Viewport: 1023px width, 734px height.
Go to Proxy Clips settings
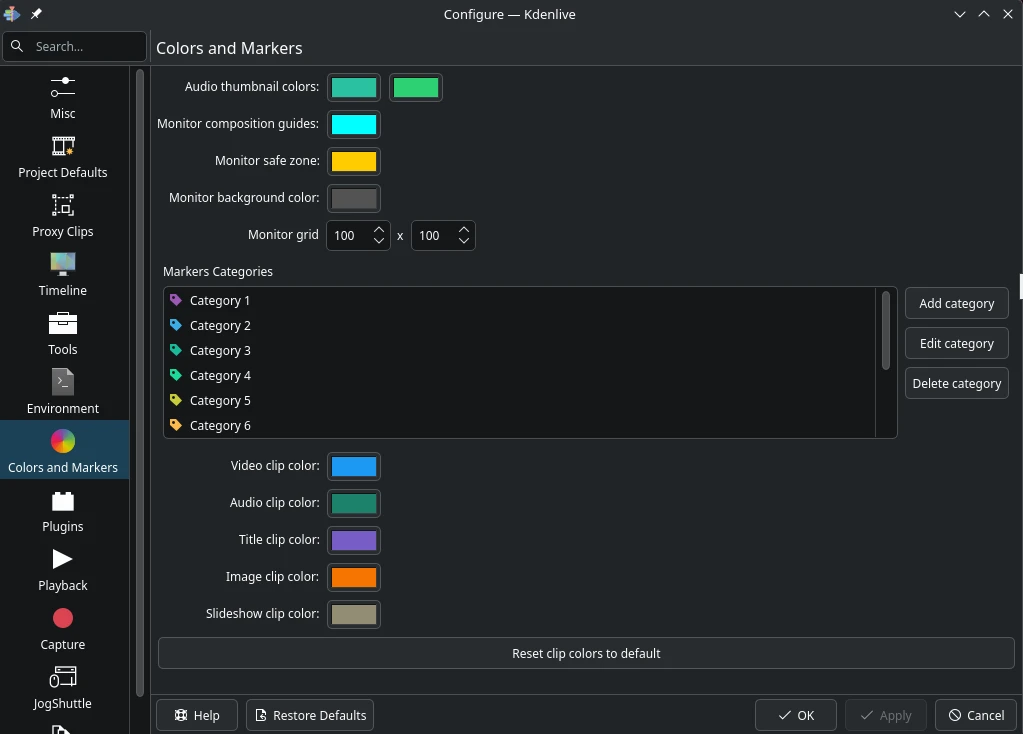pyautogui.click(x=63, y=216)
